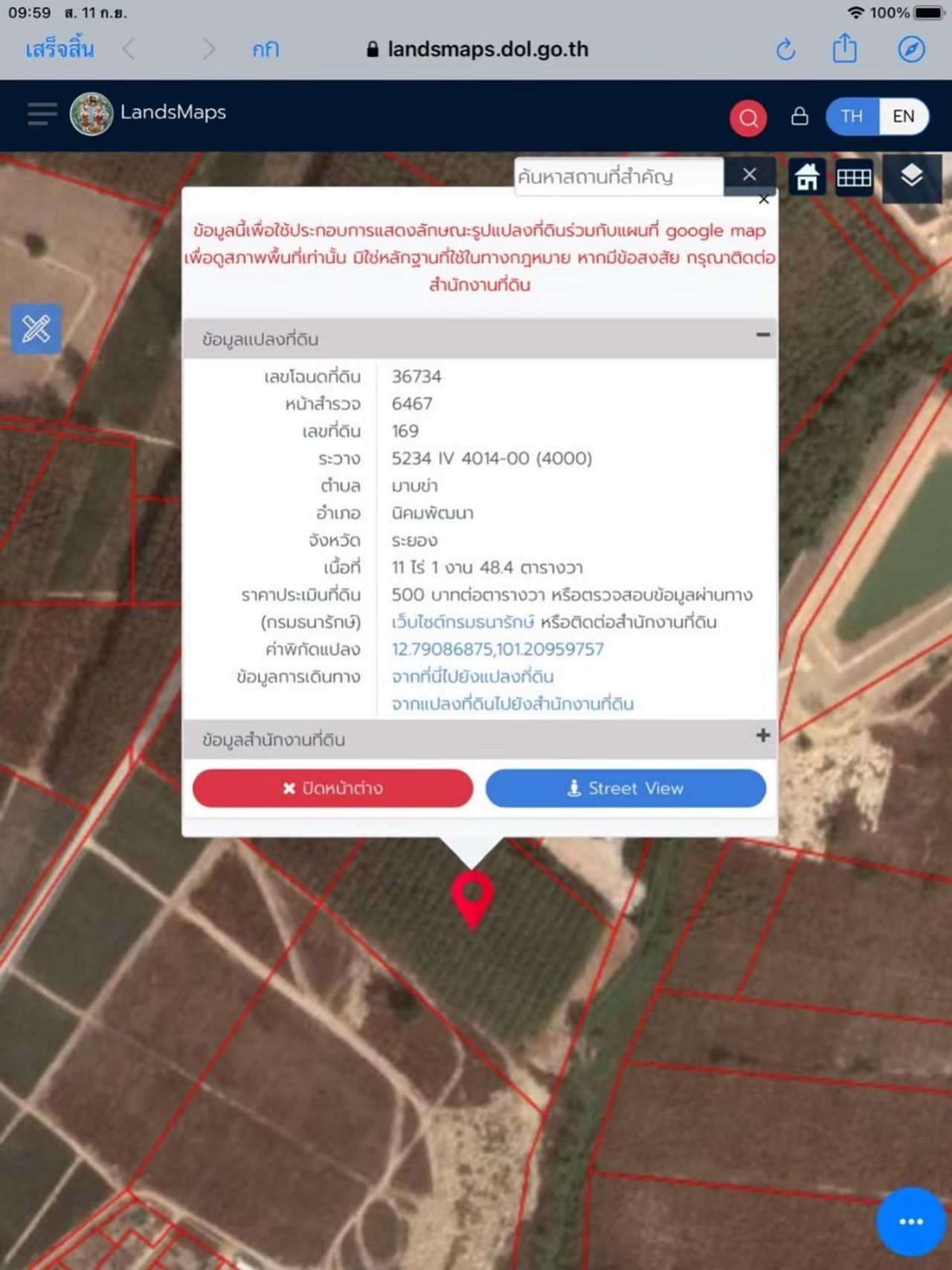Click the red ปิดหน้าต่าง button
The width and height of the screenshot is (952, 1270).
[x=332, y=789]
